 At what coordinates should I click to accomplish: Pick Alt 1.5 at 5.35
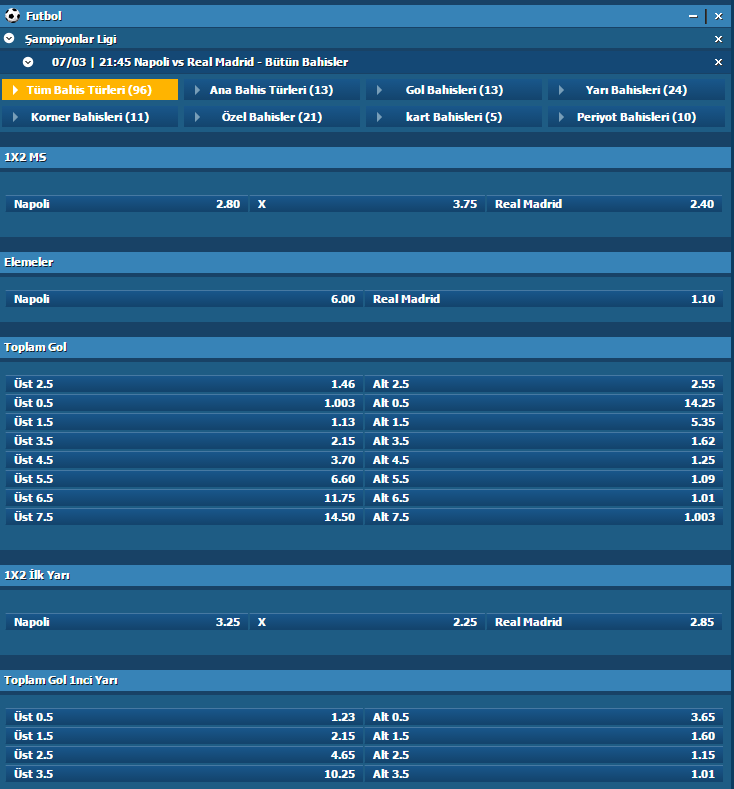coord(543,422)
